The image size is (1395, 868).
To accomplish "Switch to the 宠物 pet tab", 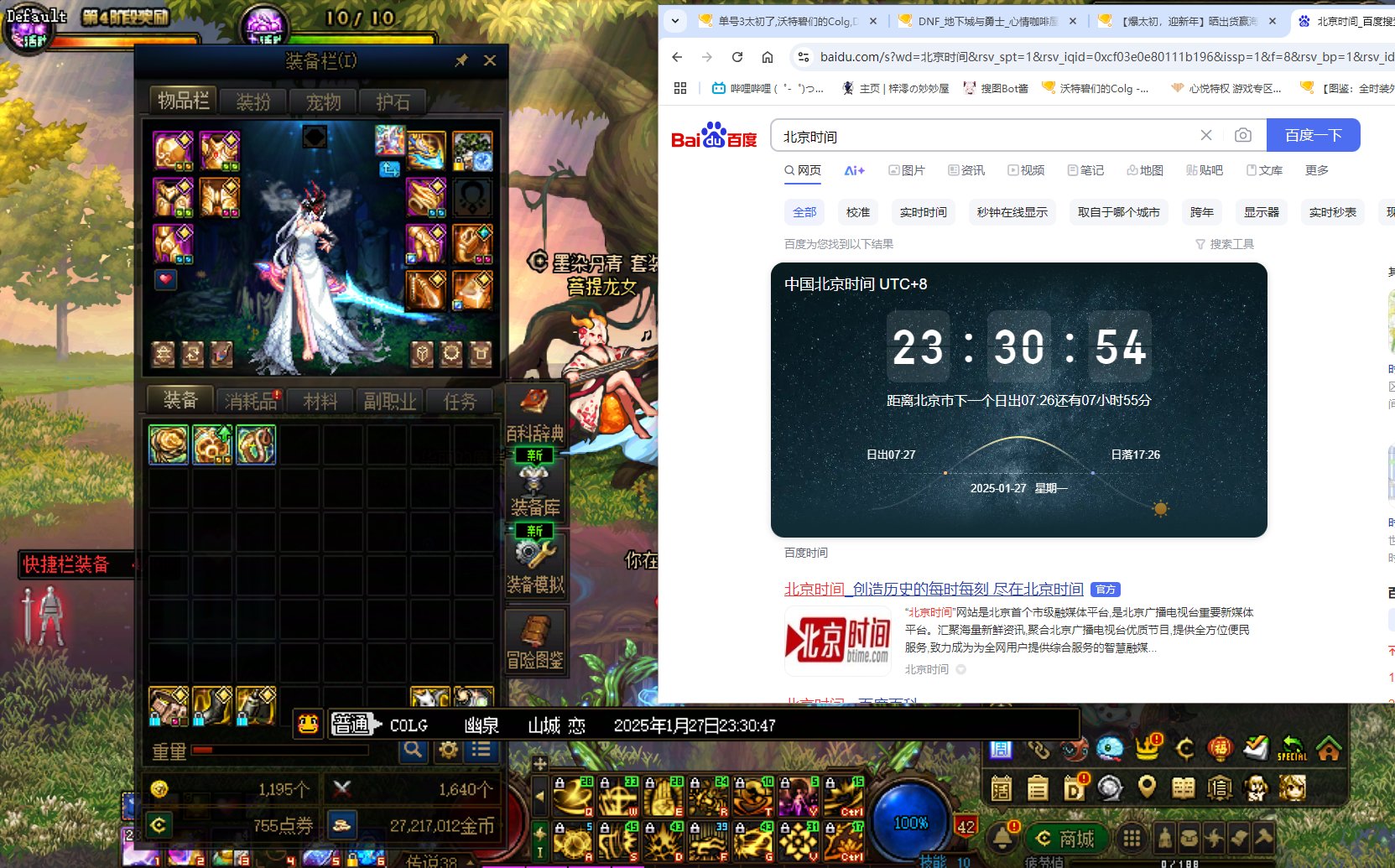I will [x=323, y=102].
